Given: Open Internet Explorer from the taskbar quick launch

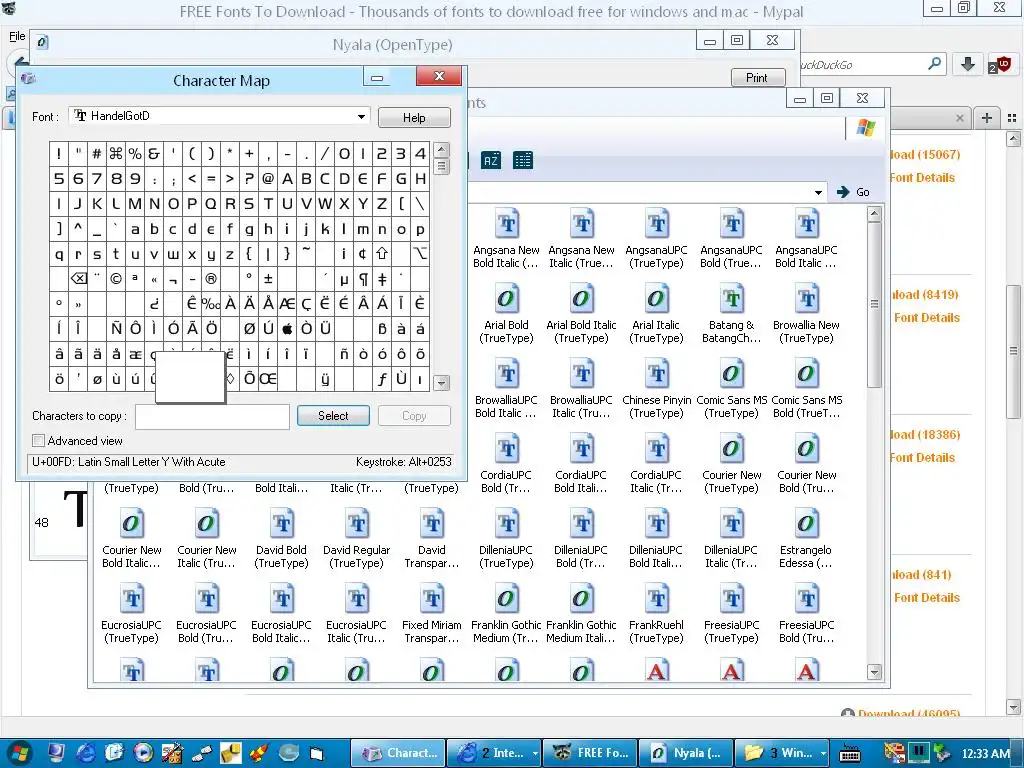Looking at the screenshot, I should tap(86, 753).
